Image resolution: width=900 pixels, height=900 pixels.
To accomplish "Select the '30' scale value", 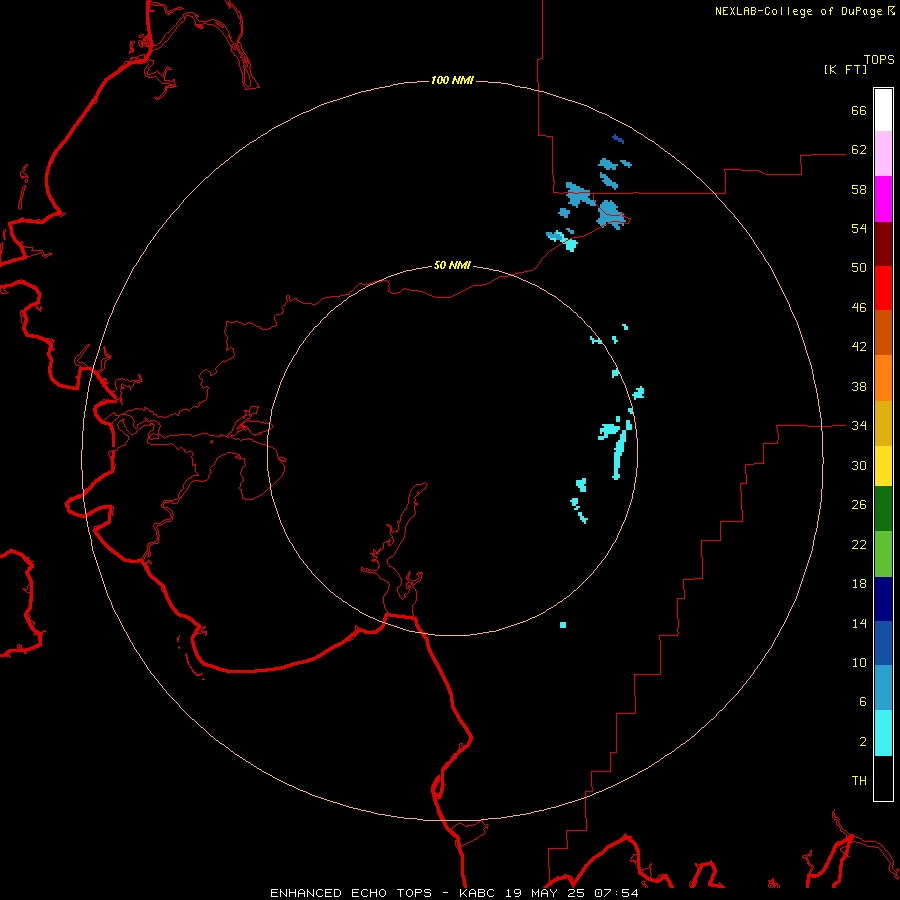I will click(859, 465).
